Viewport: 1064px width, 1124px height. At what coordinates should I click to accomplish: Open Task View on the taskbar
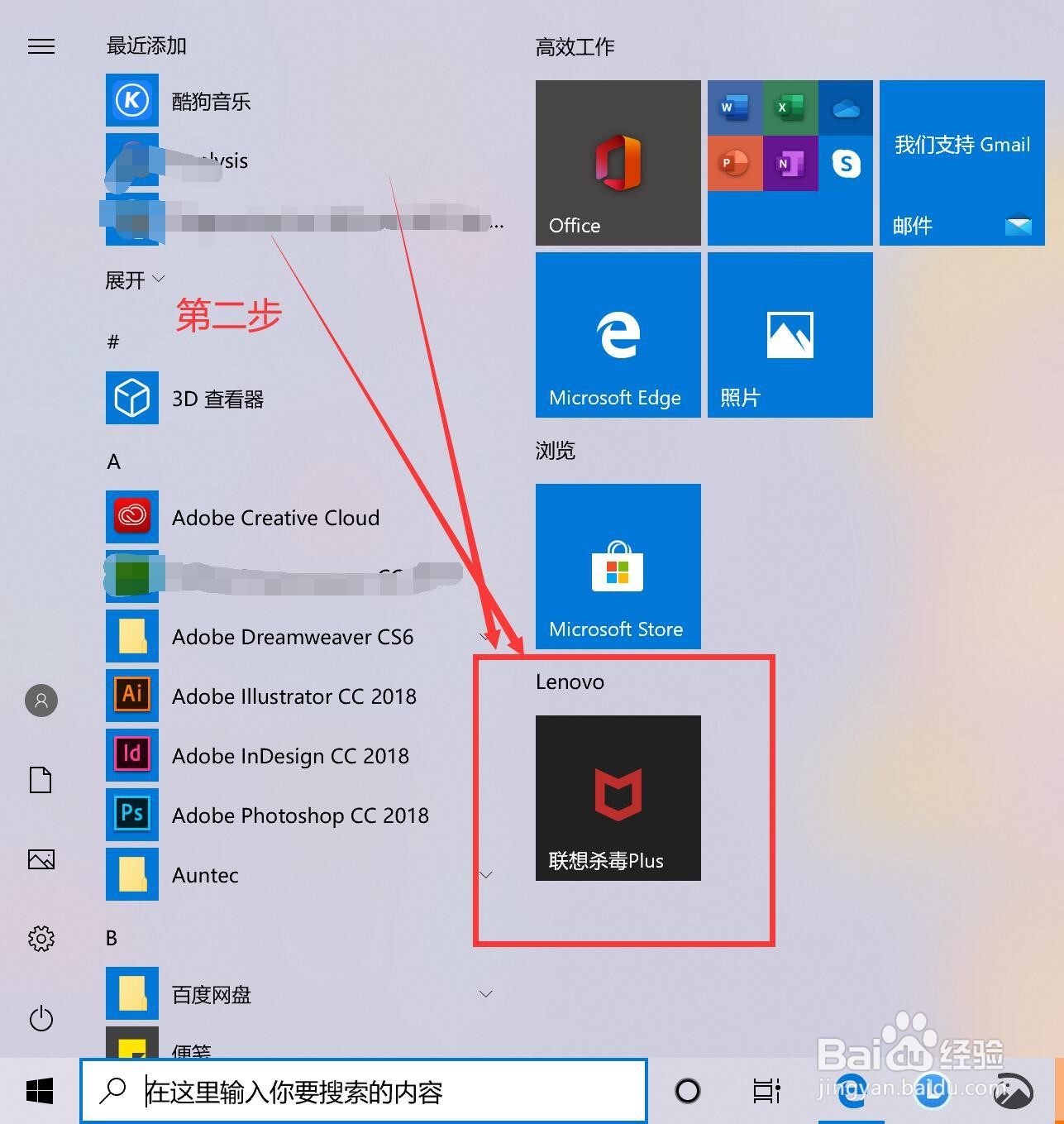[766, 1091]
